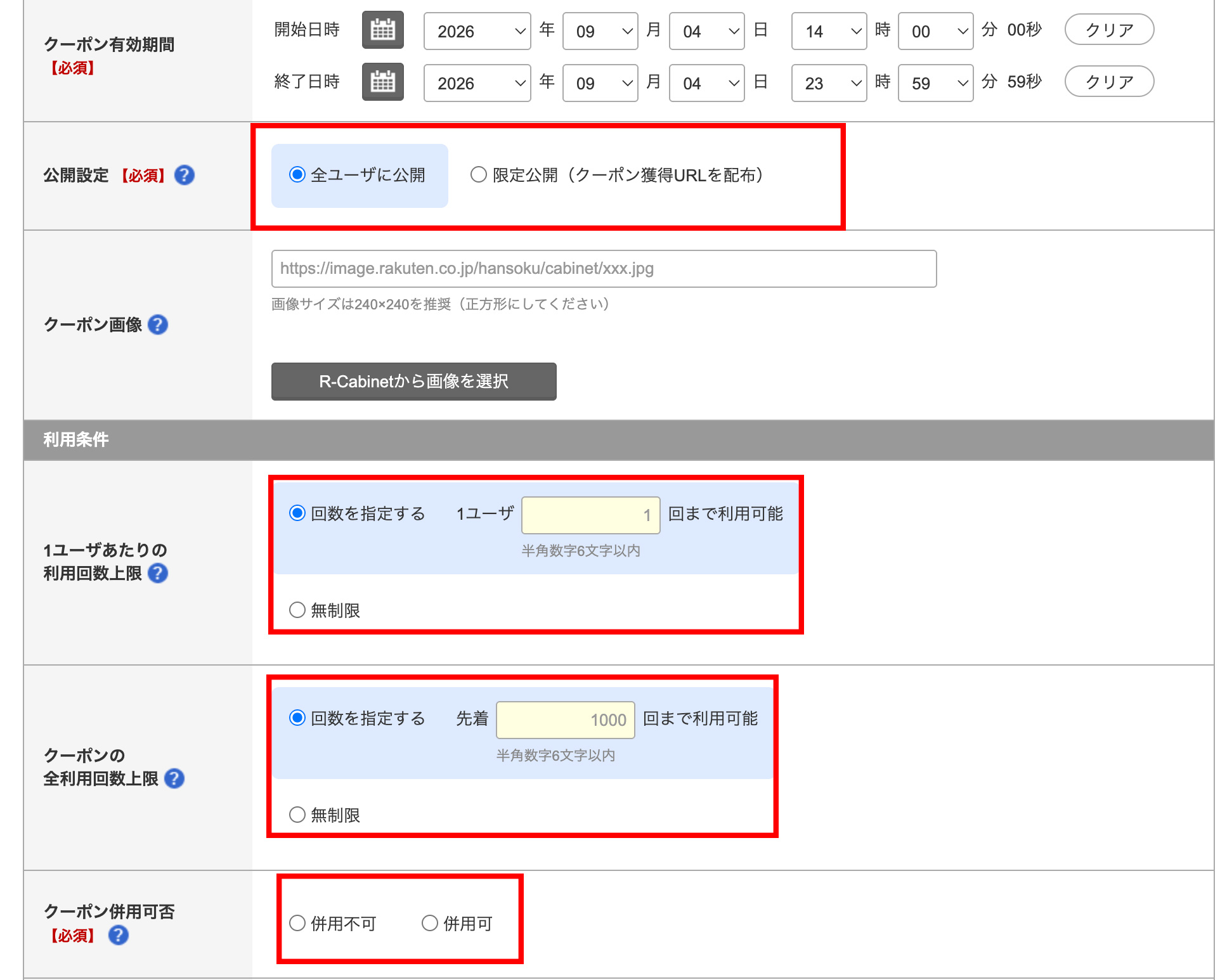Show help for 公開設定
Screen dimensions: 1220x980
coord(185,175)
